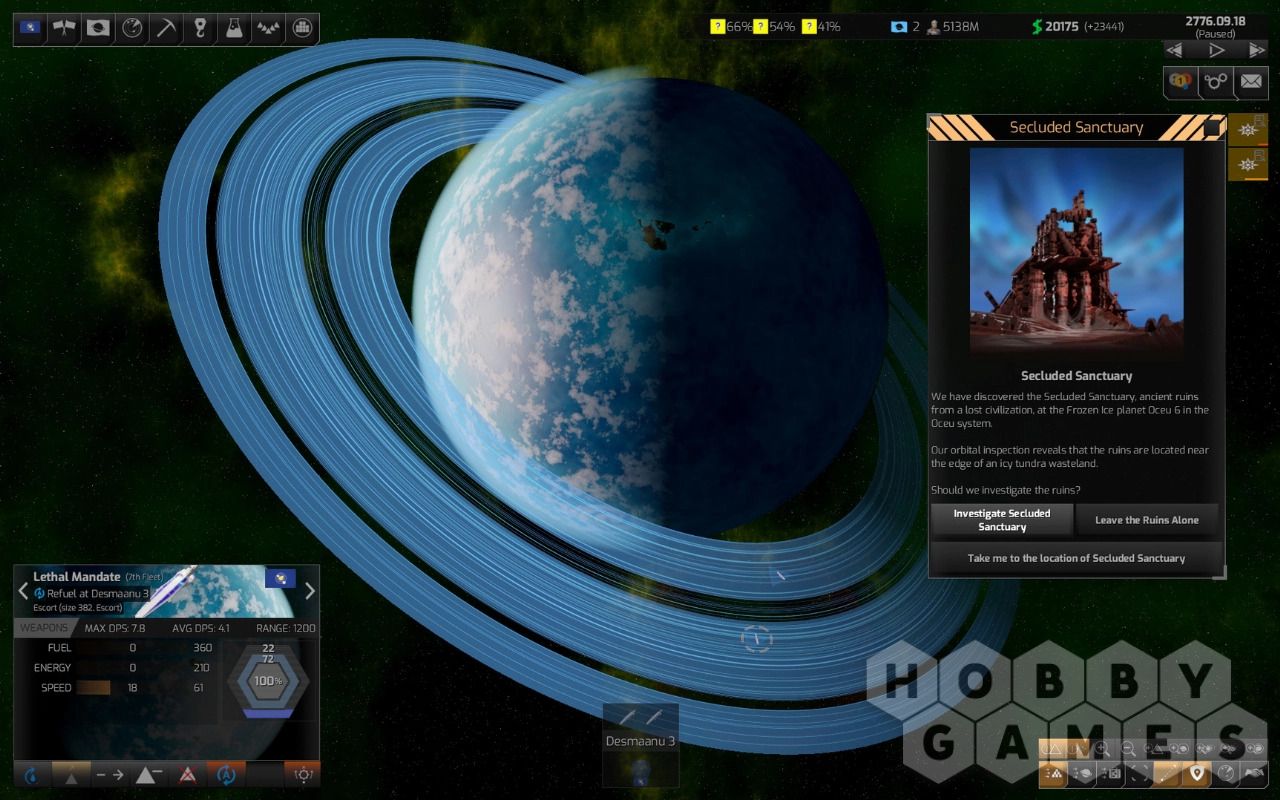1280x800 pixels.
Task: Toggle the highlighted ship stance triangle button
Action: click(71, 774)
